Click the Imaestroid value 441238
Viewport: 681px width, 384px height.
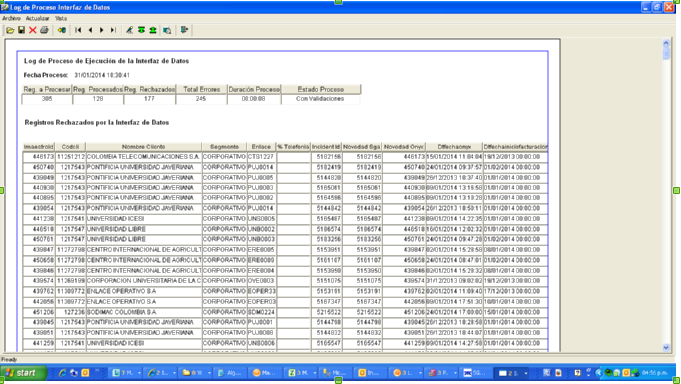(x=39, y=218)
